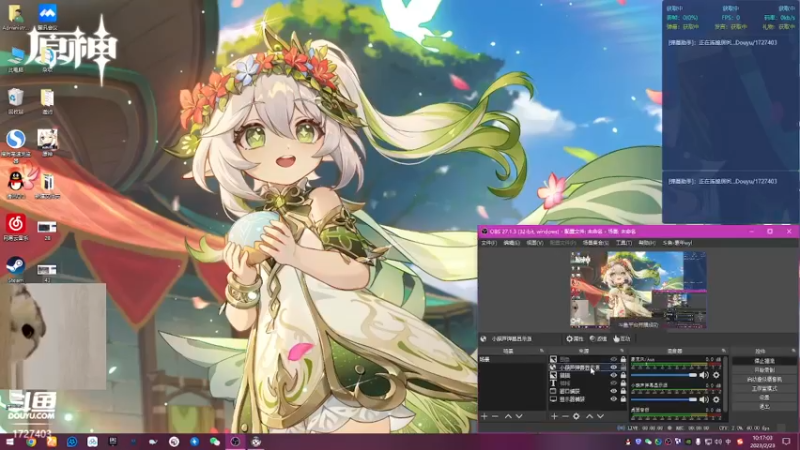Image resolution: width=800 pixels, height=450 pixels.
Task: Select 显示器捕获 source row
Action: point(587,399)
